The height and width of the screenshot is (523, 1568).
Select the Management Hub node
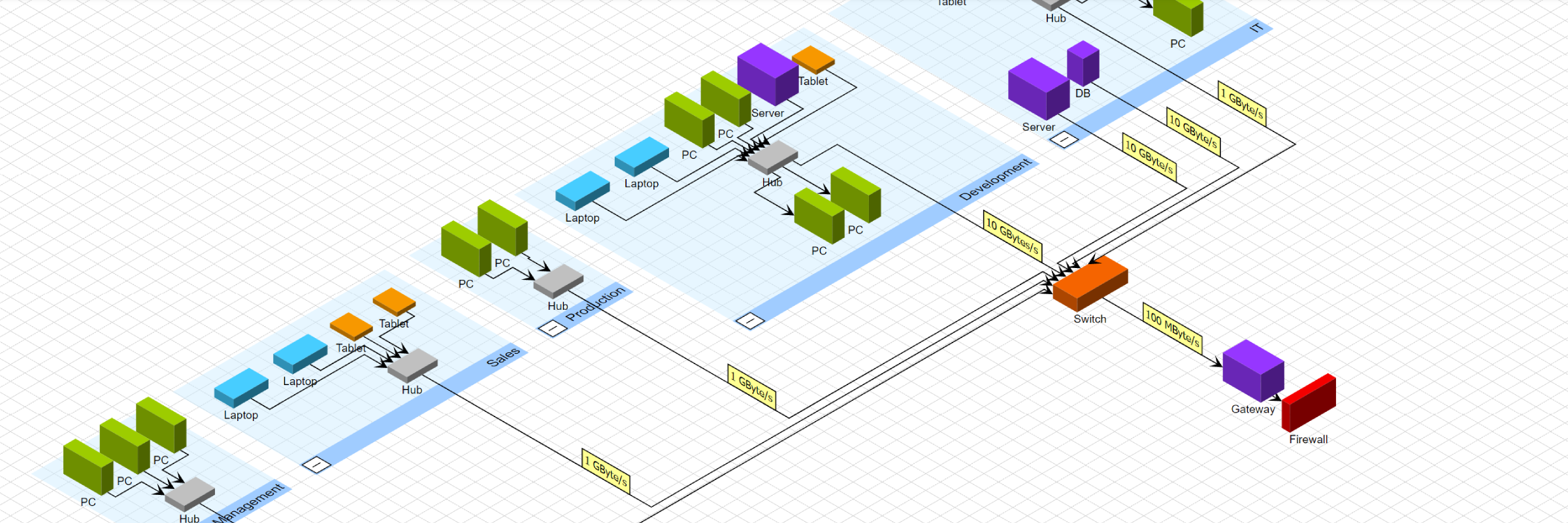[189, 494]
